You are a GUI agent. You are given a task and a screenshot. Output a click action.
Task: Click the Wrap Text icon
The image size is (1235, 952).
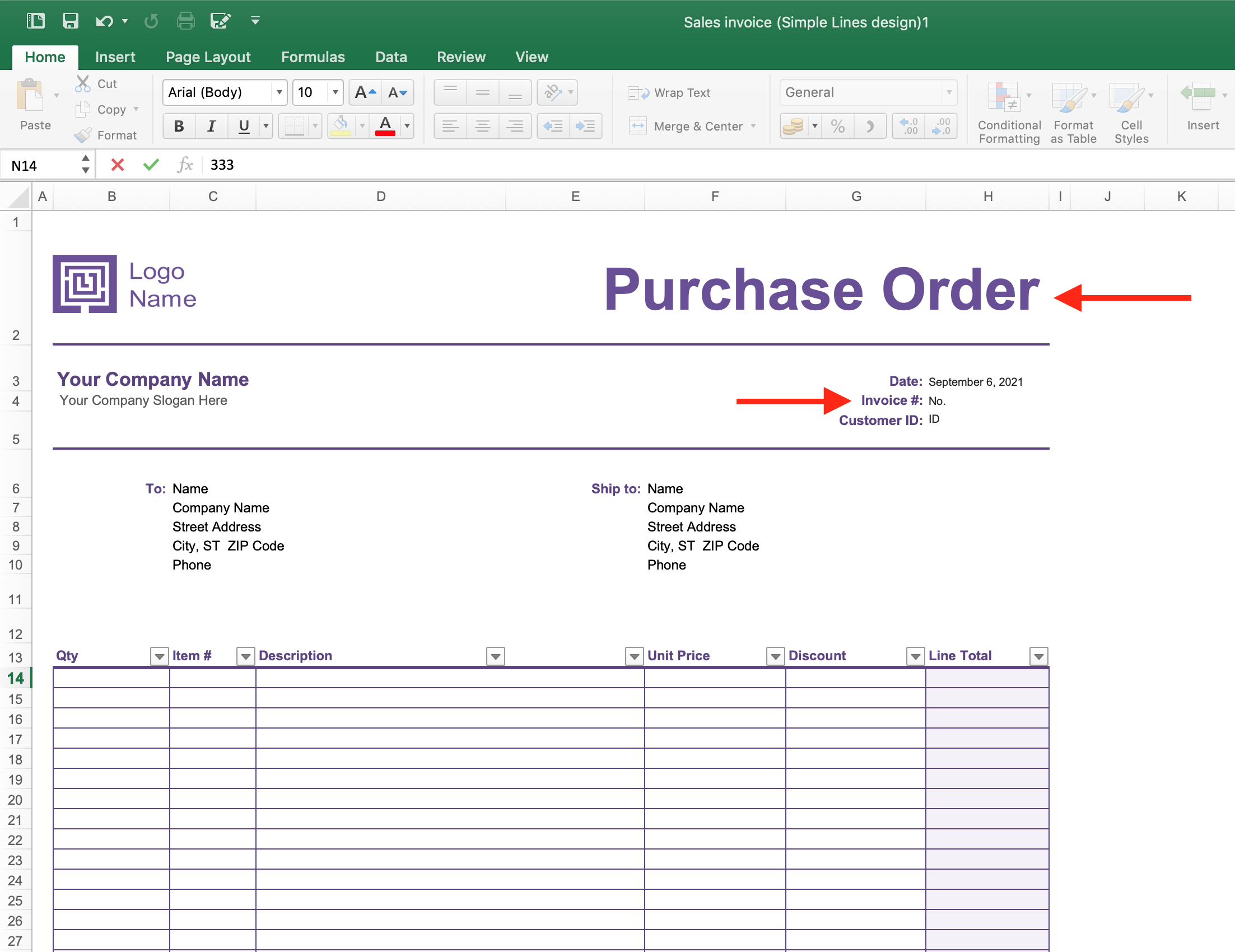[x=639, y=92]
